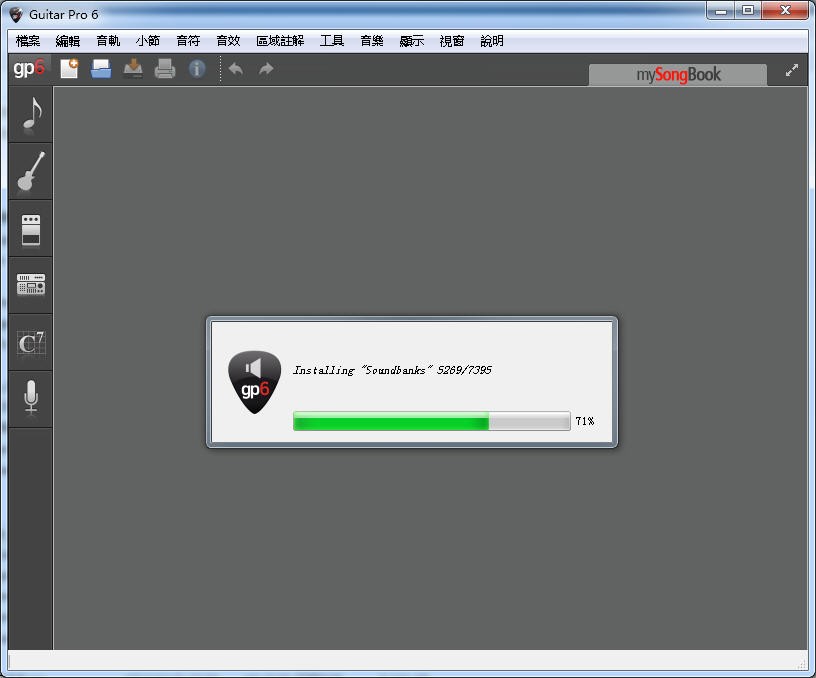Click the save/download tray icon
The height and width of the screenshot is (678, 816).
(133, 69)
